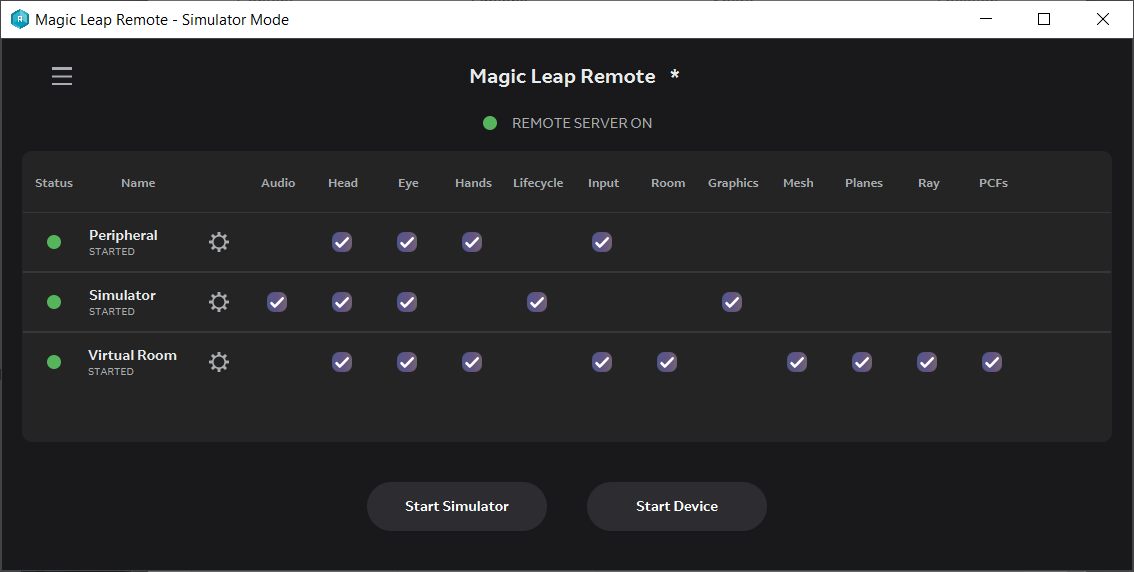Click STARTED under Virtual Room
This screenshot has width=1134, height=572.
click(x=111, y=372)
